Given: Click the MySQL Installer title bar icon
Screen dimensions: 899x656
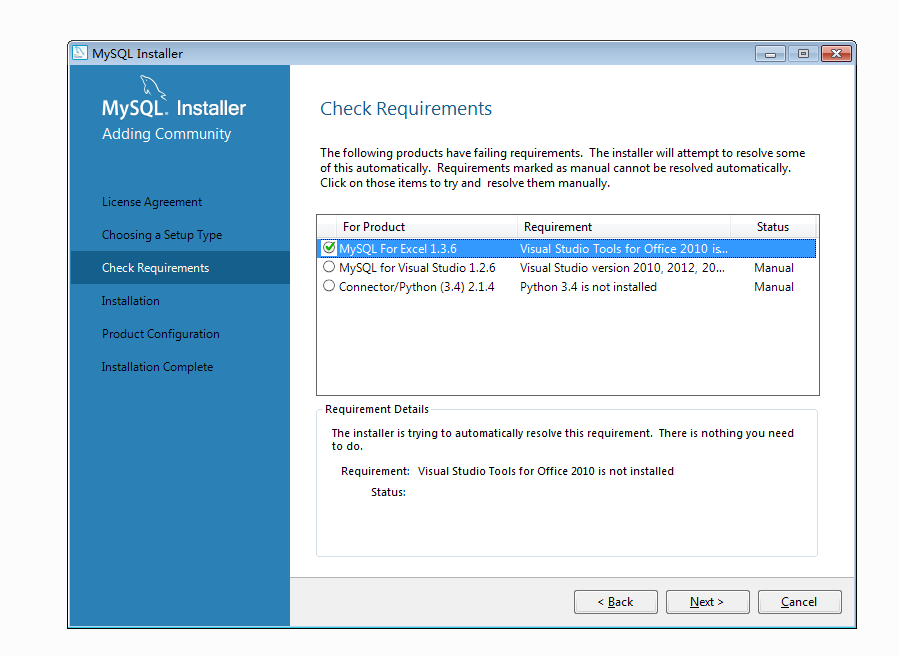Looking at the screenshot, I should pos(80,53).
